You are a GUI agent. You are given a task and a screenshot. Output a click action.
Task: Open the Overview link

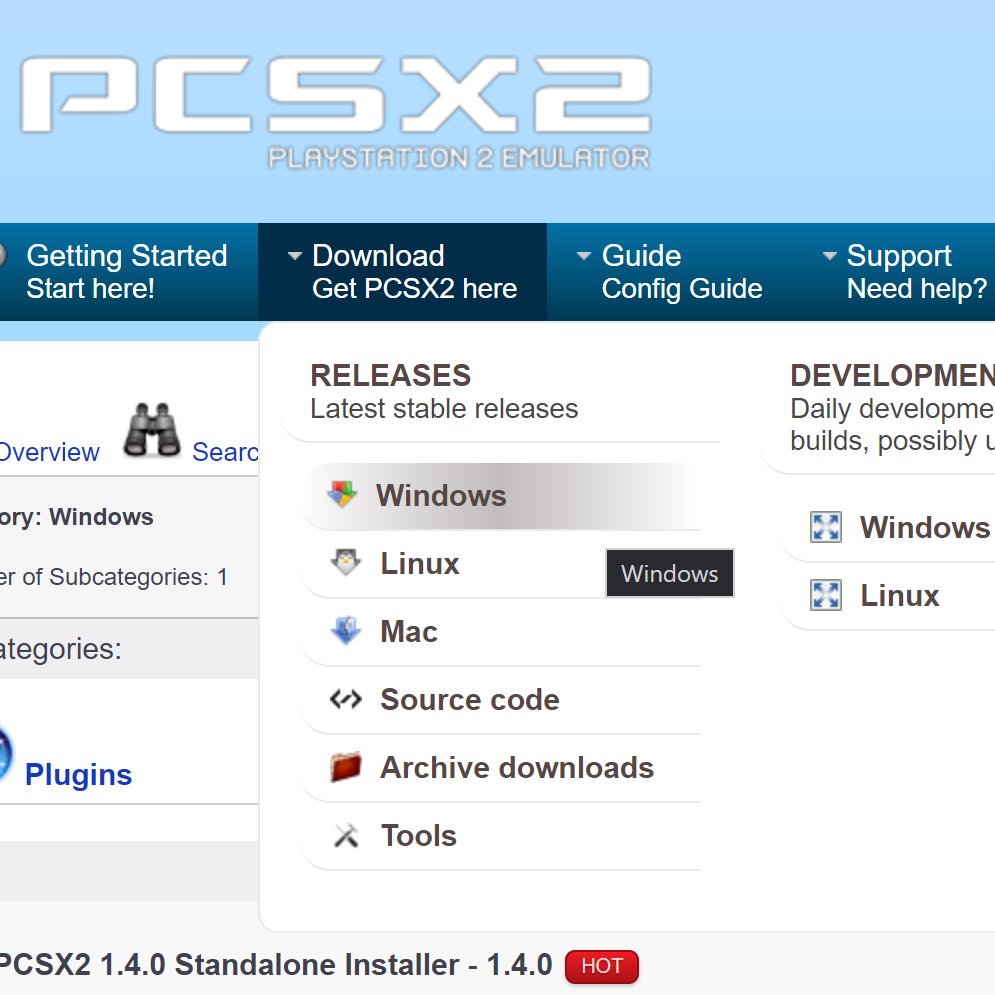coord(49,452)
